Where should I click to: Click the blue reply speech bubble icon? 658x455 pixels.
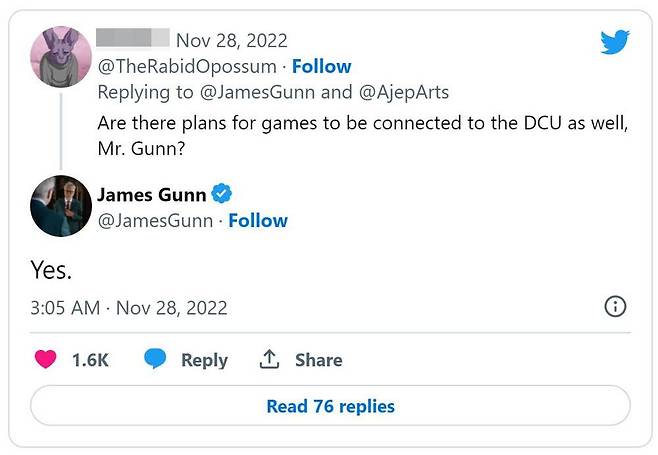(154, 360)
